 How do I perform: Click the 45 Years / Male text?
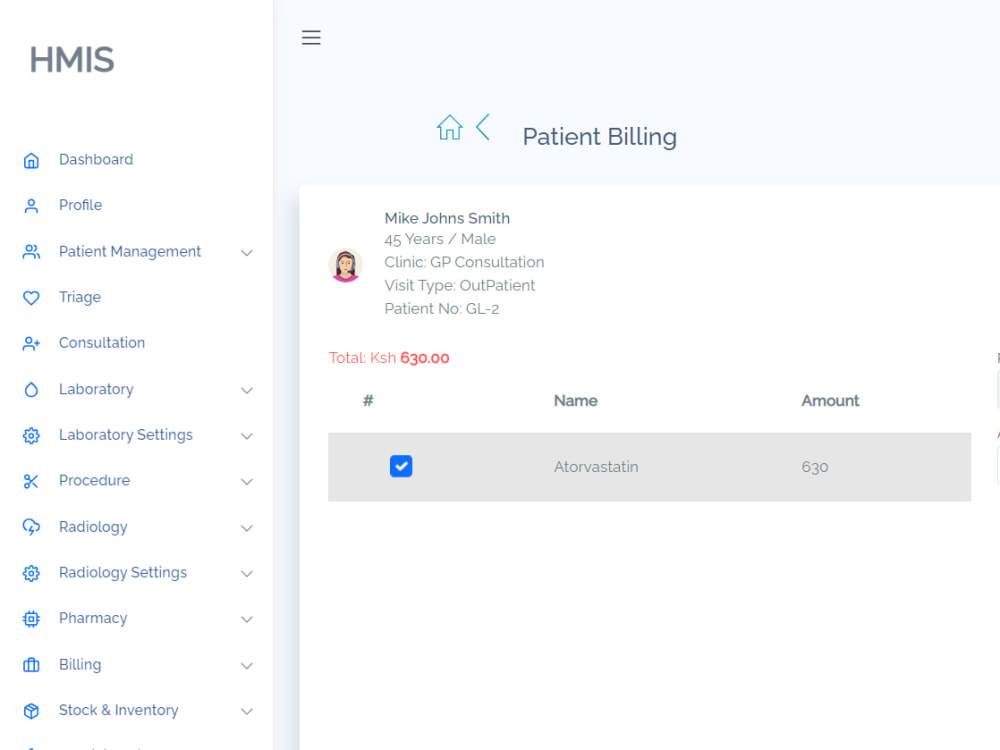click(439, 239)
